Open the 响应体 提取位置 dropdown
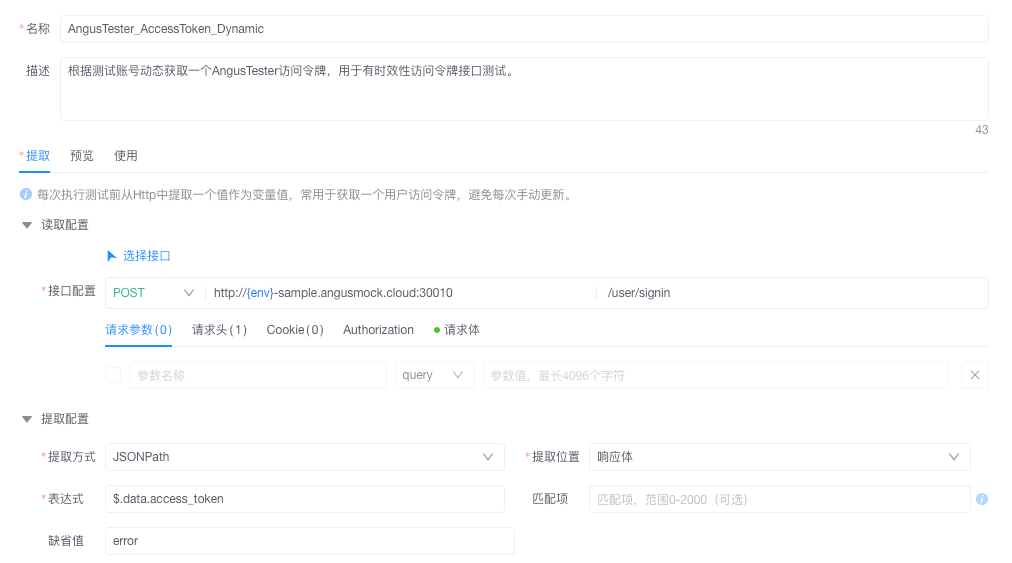Viewport: 1012px width, 563px height. pos(780,457)
